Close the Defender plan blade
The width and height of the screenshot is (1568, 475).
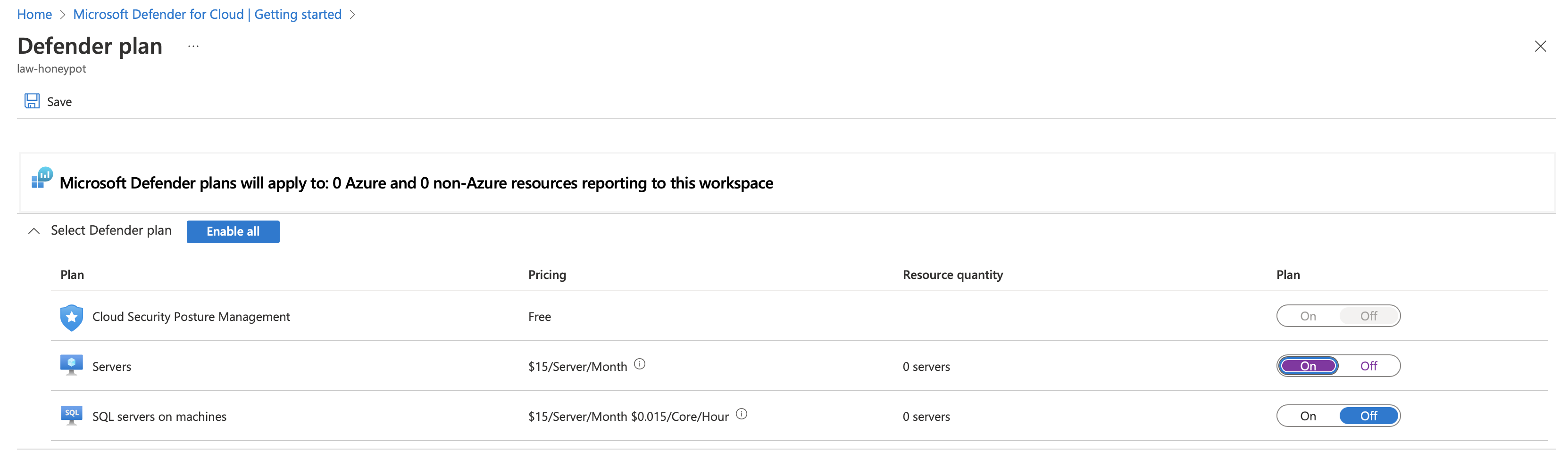click(x=1540, y=46)
